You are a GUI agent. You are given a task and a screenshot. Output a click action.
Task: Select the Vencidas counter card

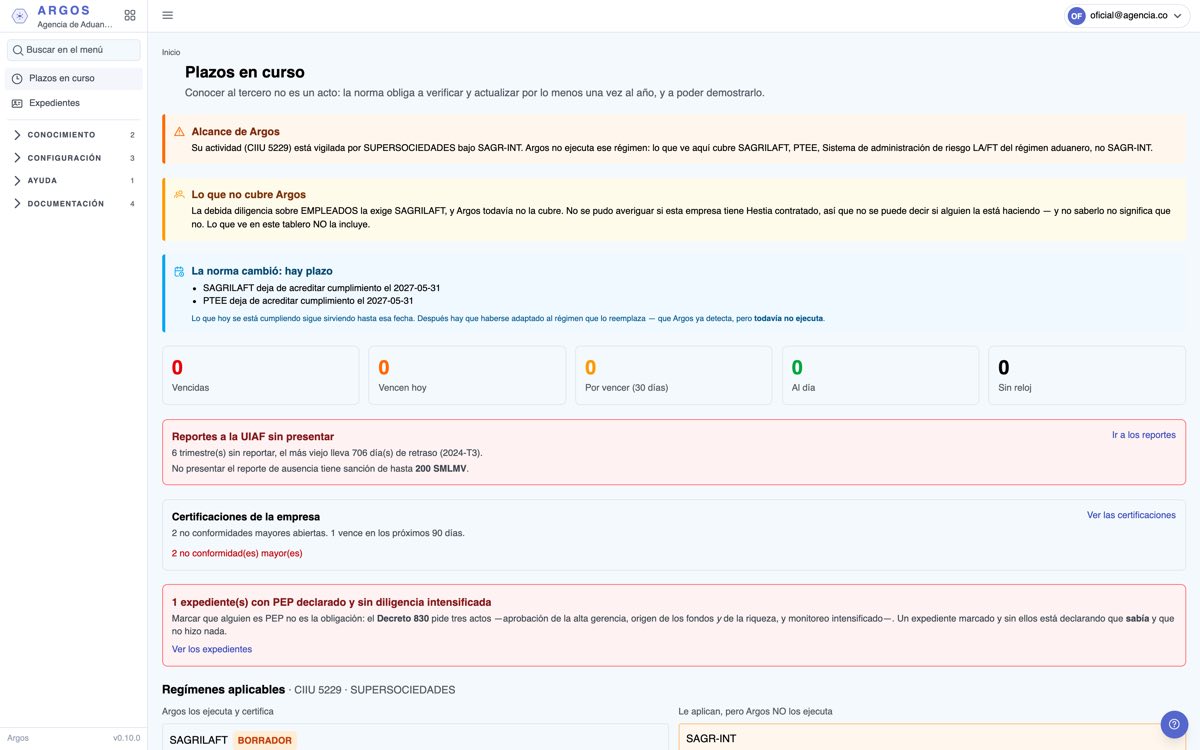coord(260,375)
